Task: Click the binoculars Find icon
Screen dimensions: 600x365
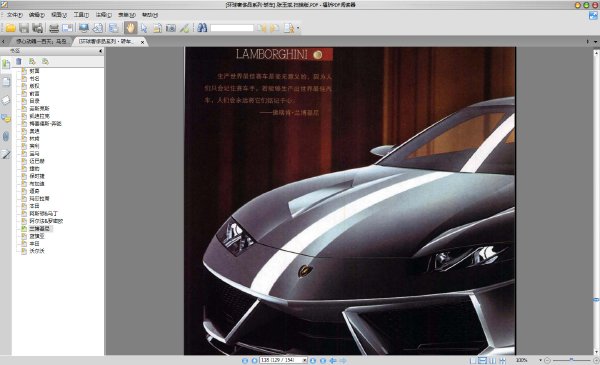Action: tap(202, 28)
